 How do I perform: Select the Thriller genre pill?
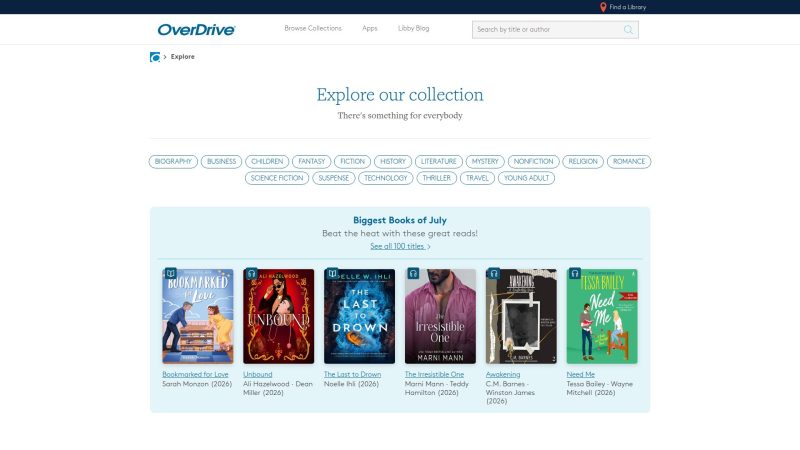(x=437, y=178)
